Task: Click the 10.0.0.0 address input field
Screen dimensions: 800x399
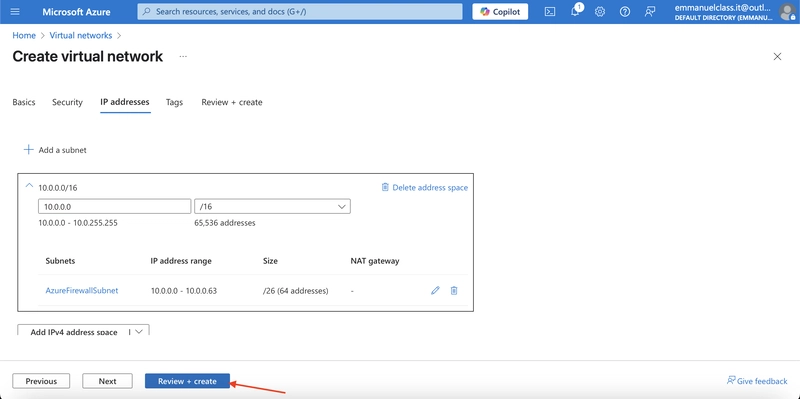Action: coord(114,206)
